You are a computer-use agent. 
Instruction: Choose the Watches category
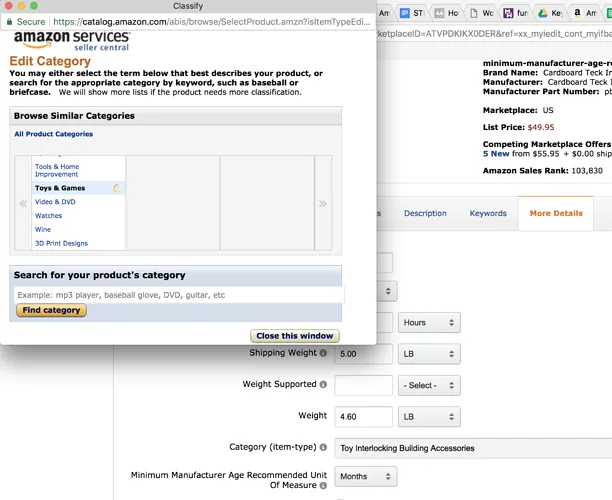point(48,215)
